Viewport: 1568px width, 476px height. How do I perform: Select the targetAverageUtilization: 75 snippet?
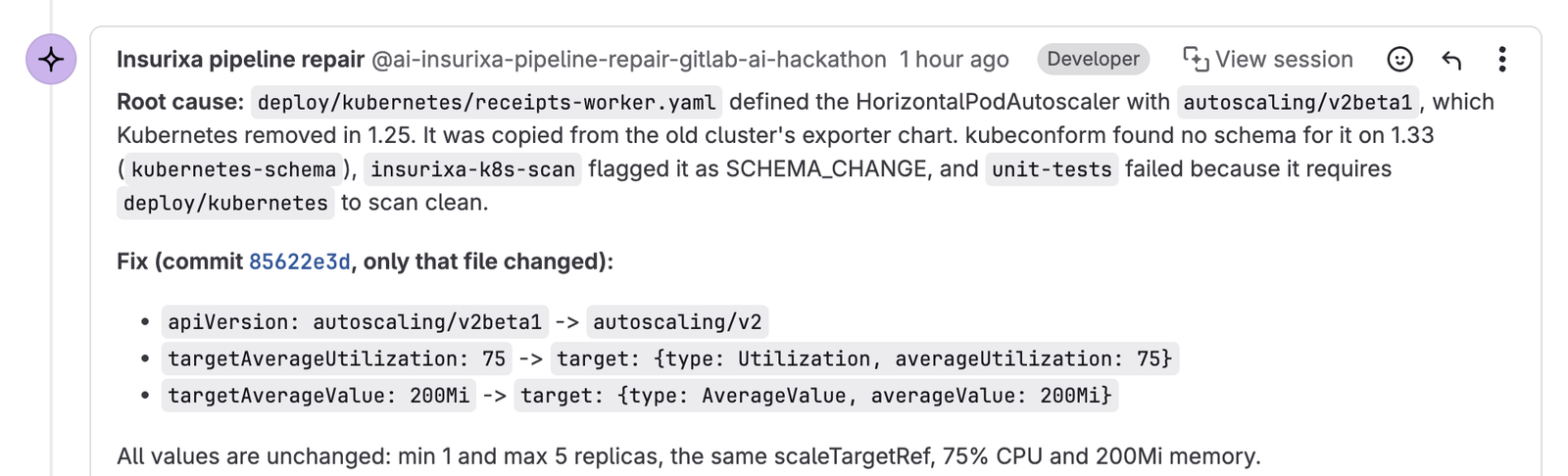point(336,359)
